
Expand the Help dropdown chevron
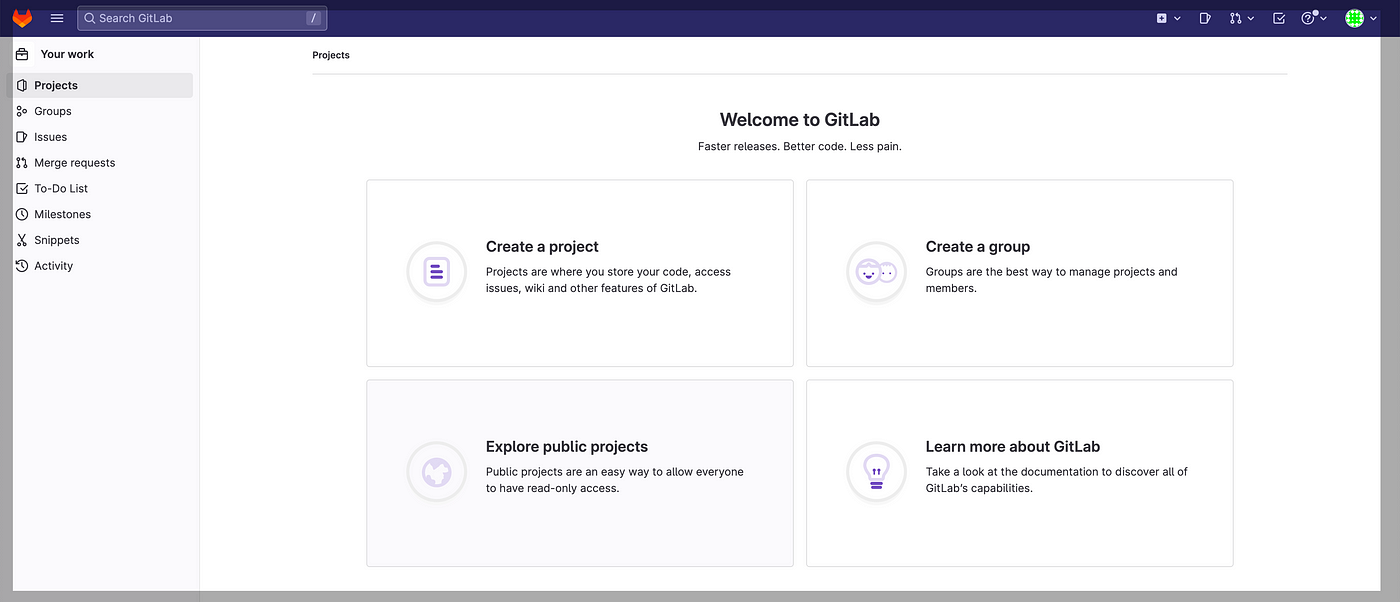click(x=1323, y=18)
